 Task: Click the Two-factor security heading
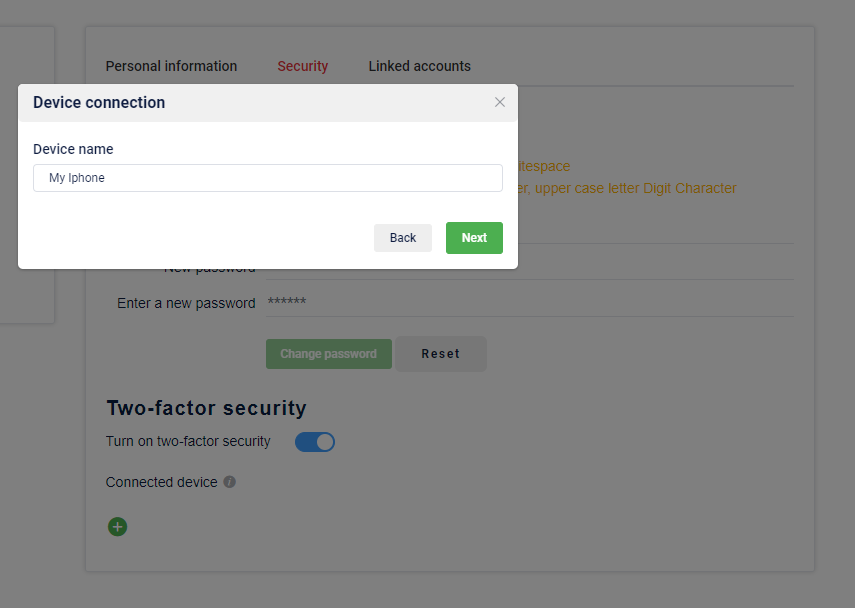[x=206, y=408]
